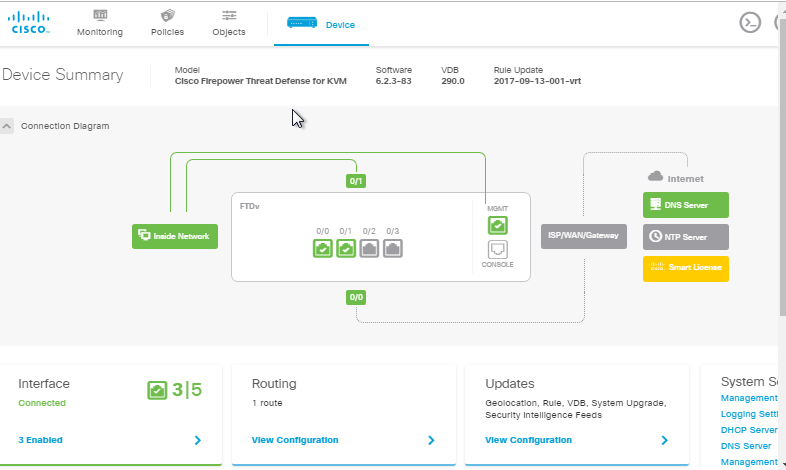786x470 pixels.
Task: Open the DNS Server system settings link
Action: click(746, 446)
